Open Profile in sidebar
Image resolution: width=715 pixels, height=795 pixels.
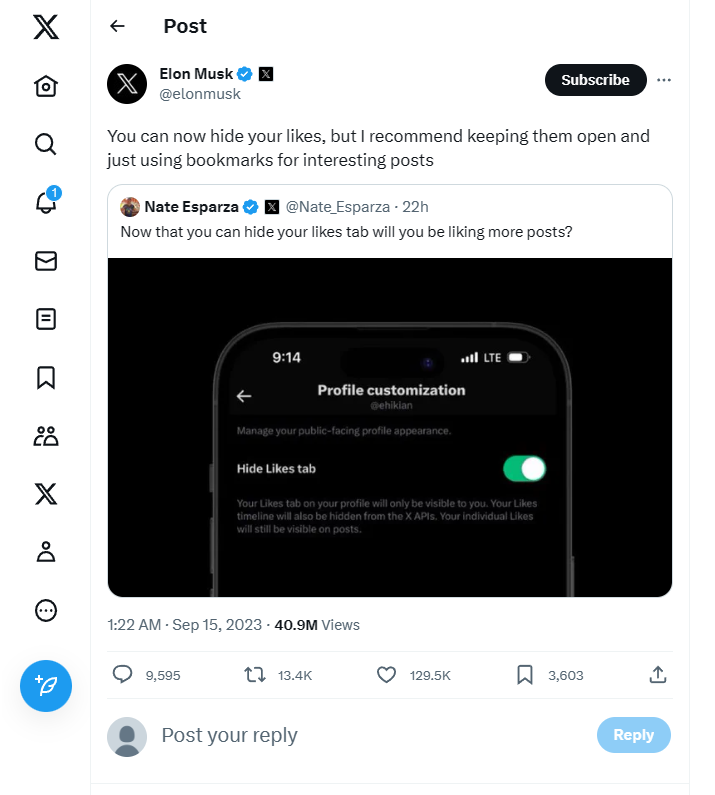(x=46, y=551)
